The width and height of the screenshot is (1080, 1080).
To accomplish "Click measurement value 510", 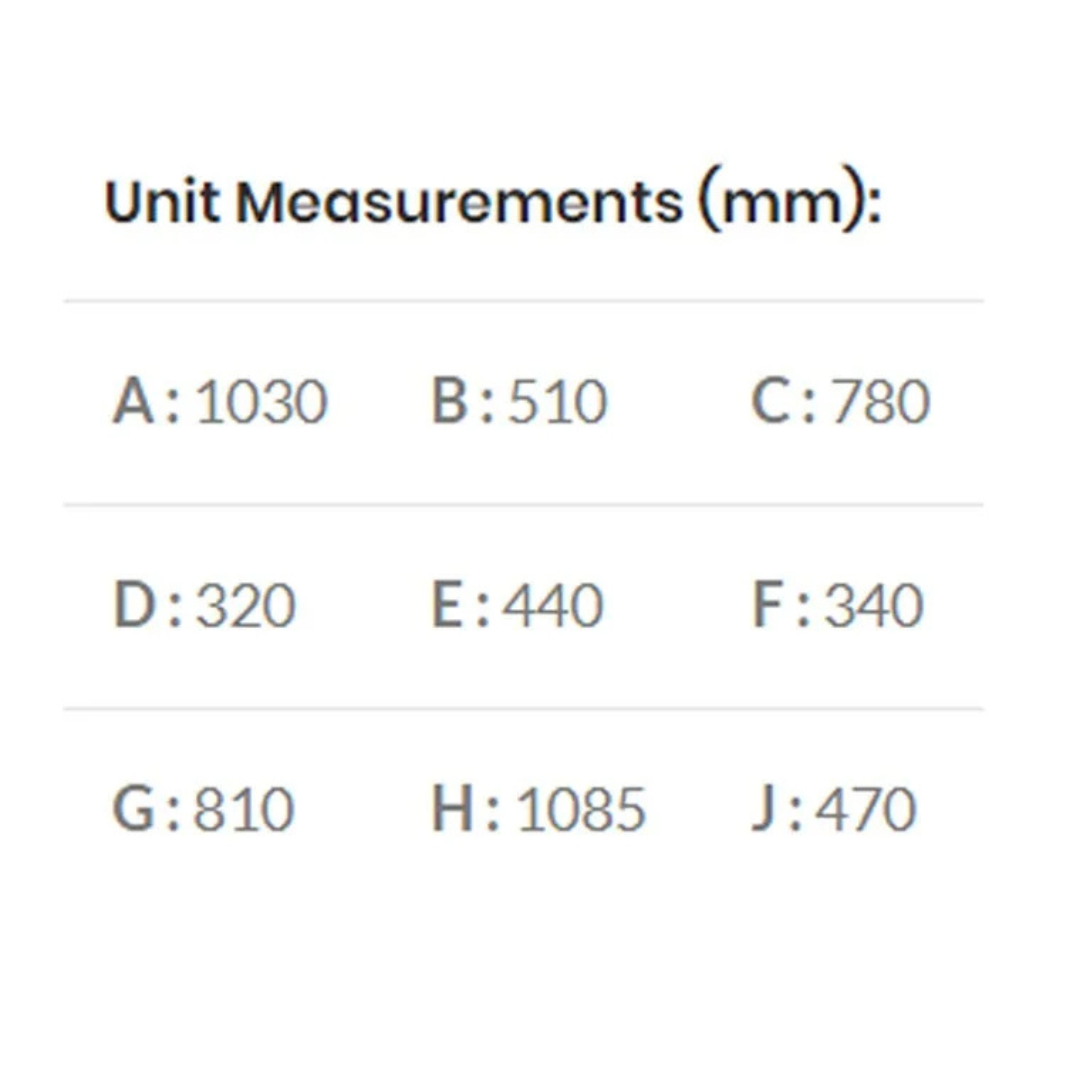I will [x=557, y=402].
